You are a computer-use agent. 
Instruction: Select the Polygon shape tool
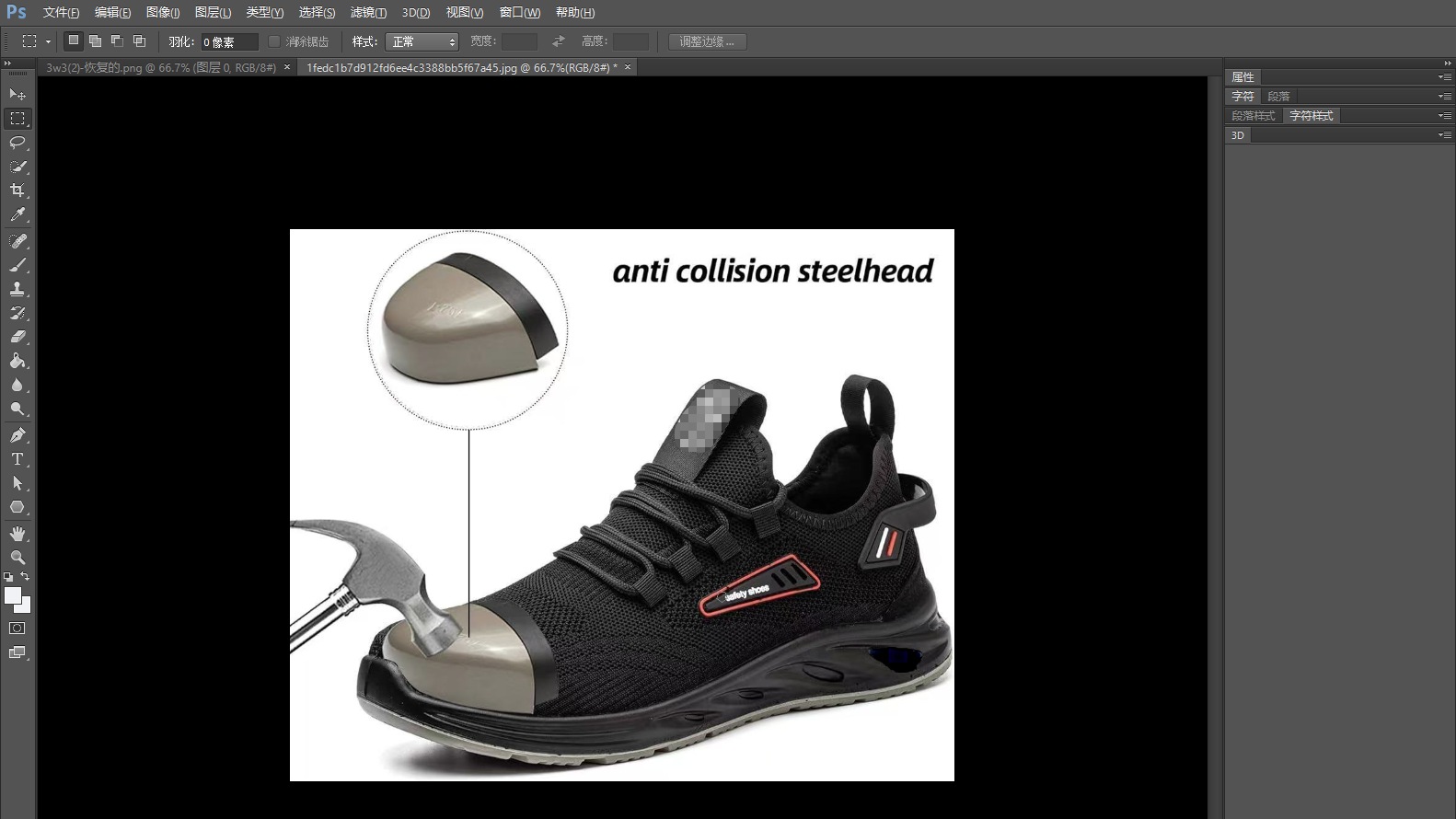point(17,507)
